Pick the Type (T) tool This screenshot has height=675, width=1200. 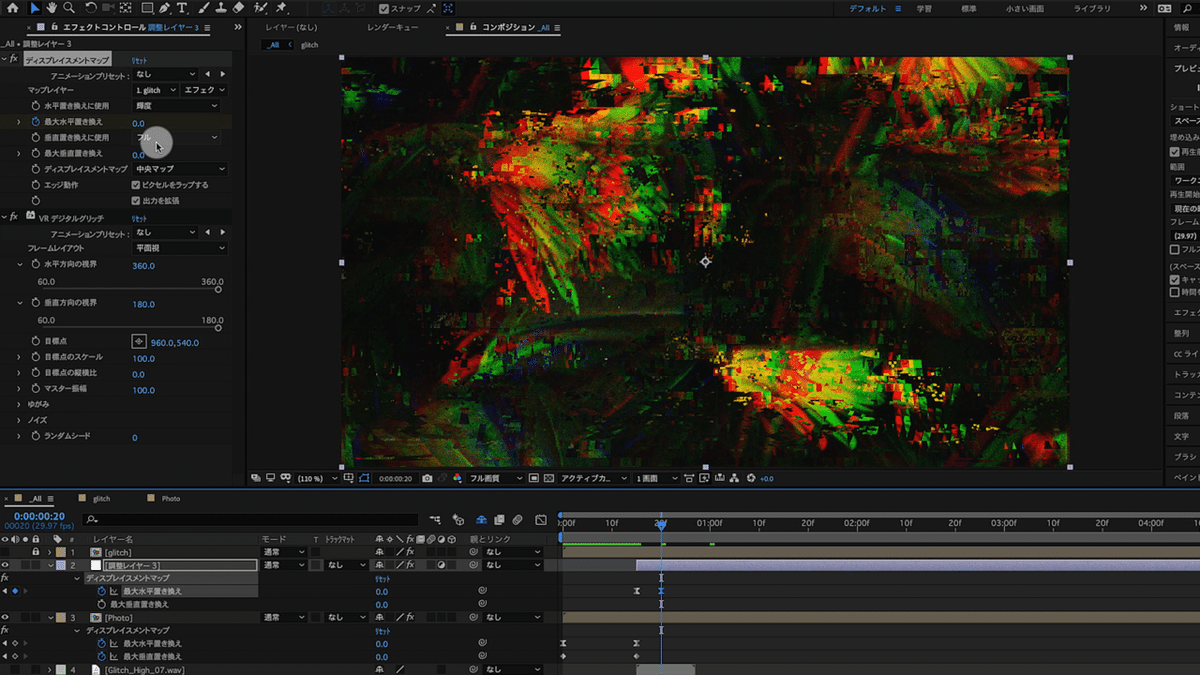pyautogui.click(x=182, y=7)
